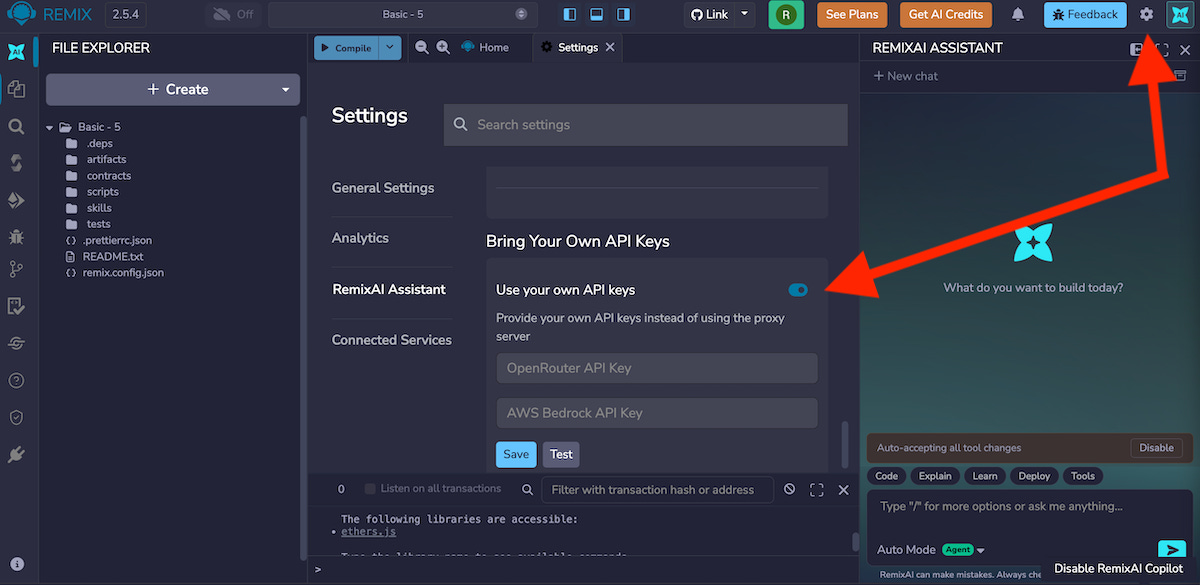Screen dimensions: 1200x585
Task: Click the notifications bell icon
Action: point(1018,15)
